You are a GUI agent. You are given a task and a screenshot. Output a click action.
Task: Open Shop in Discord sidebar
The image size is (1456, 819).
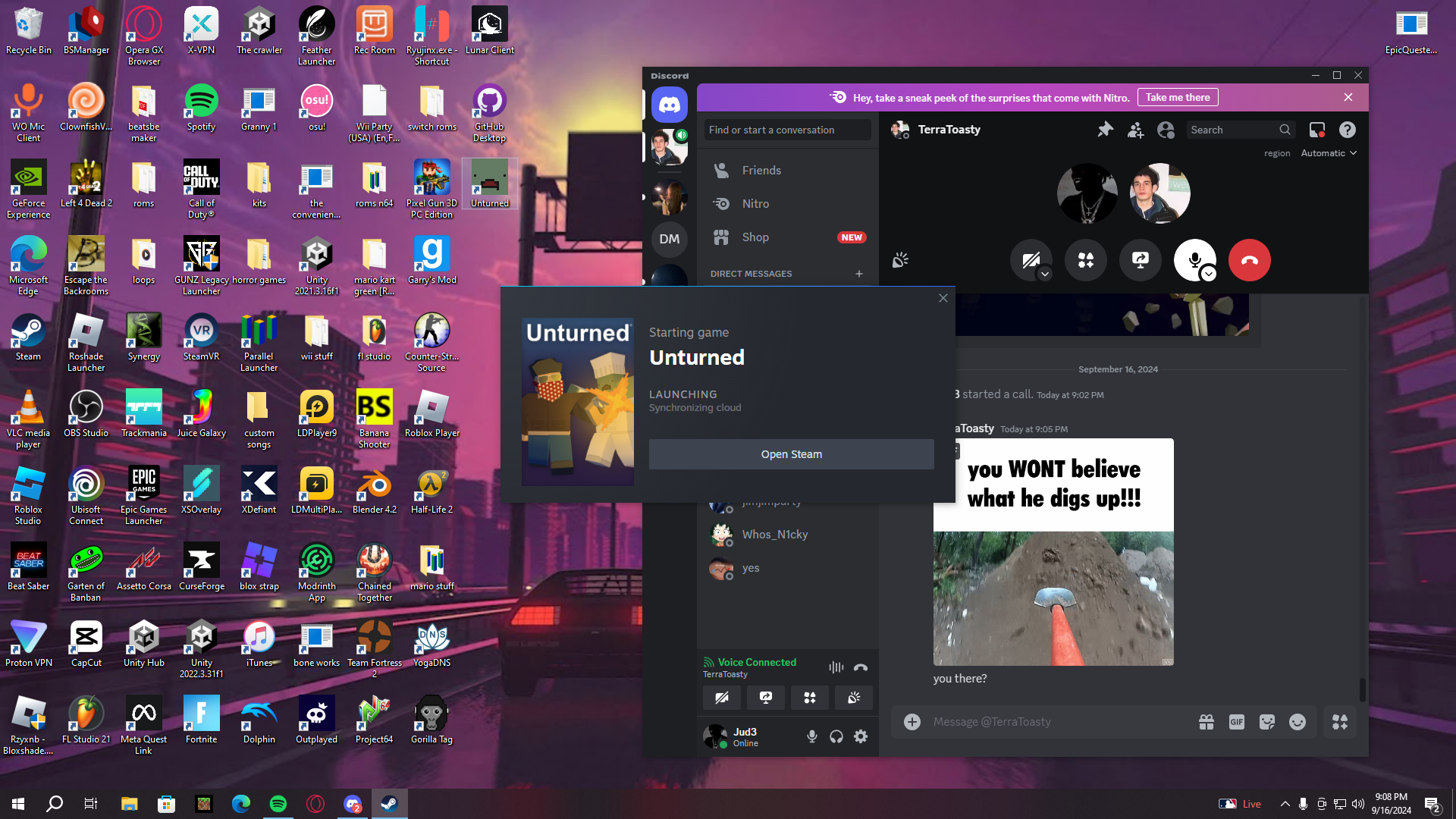788,237
